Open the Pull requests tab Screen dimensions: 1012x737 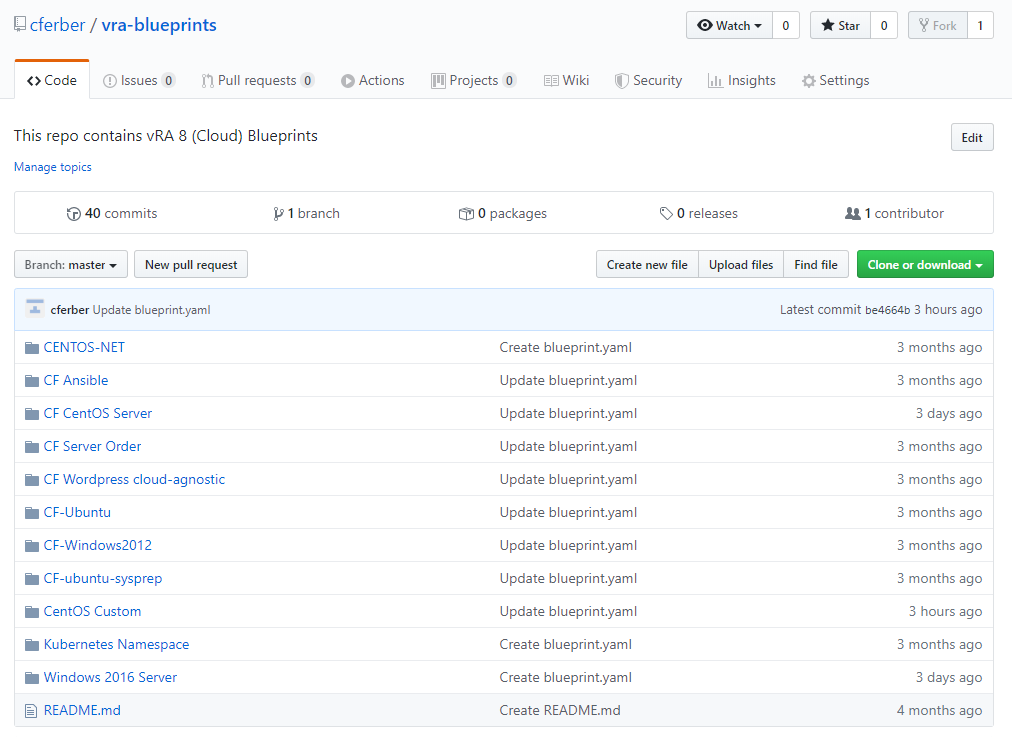[258, 81]
